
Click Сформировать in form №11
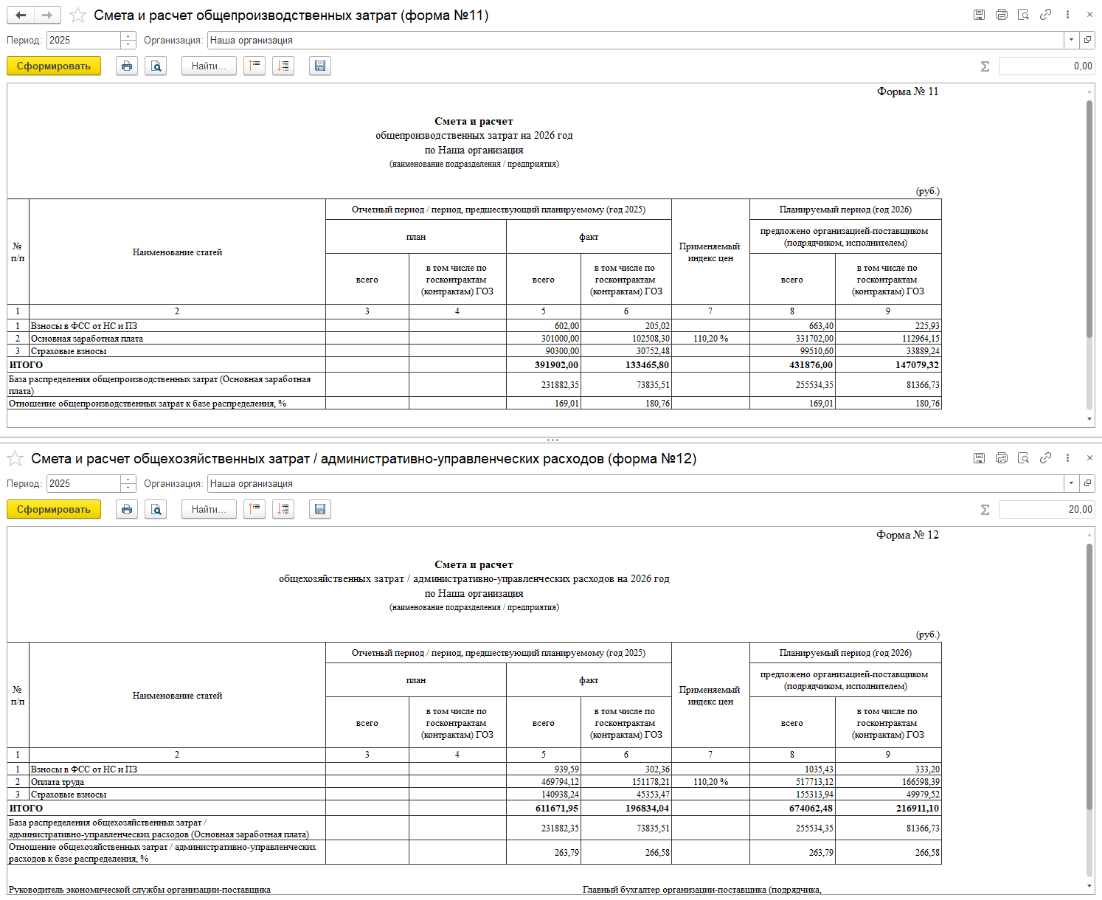(53, 66)
